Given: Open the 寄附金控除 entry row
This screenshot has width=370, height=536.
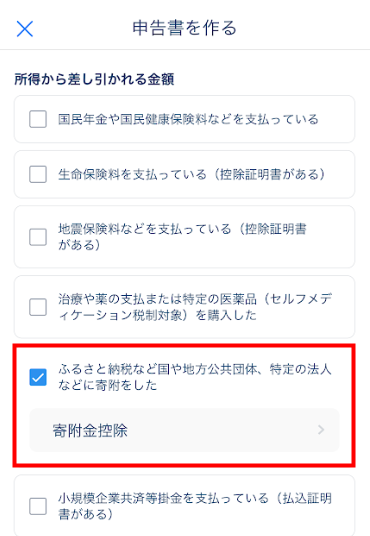Looking at the screenshot, I should pos(185,430).
